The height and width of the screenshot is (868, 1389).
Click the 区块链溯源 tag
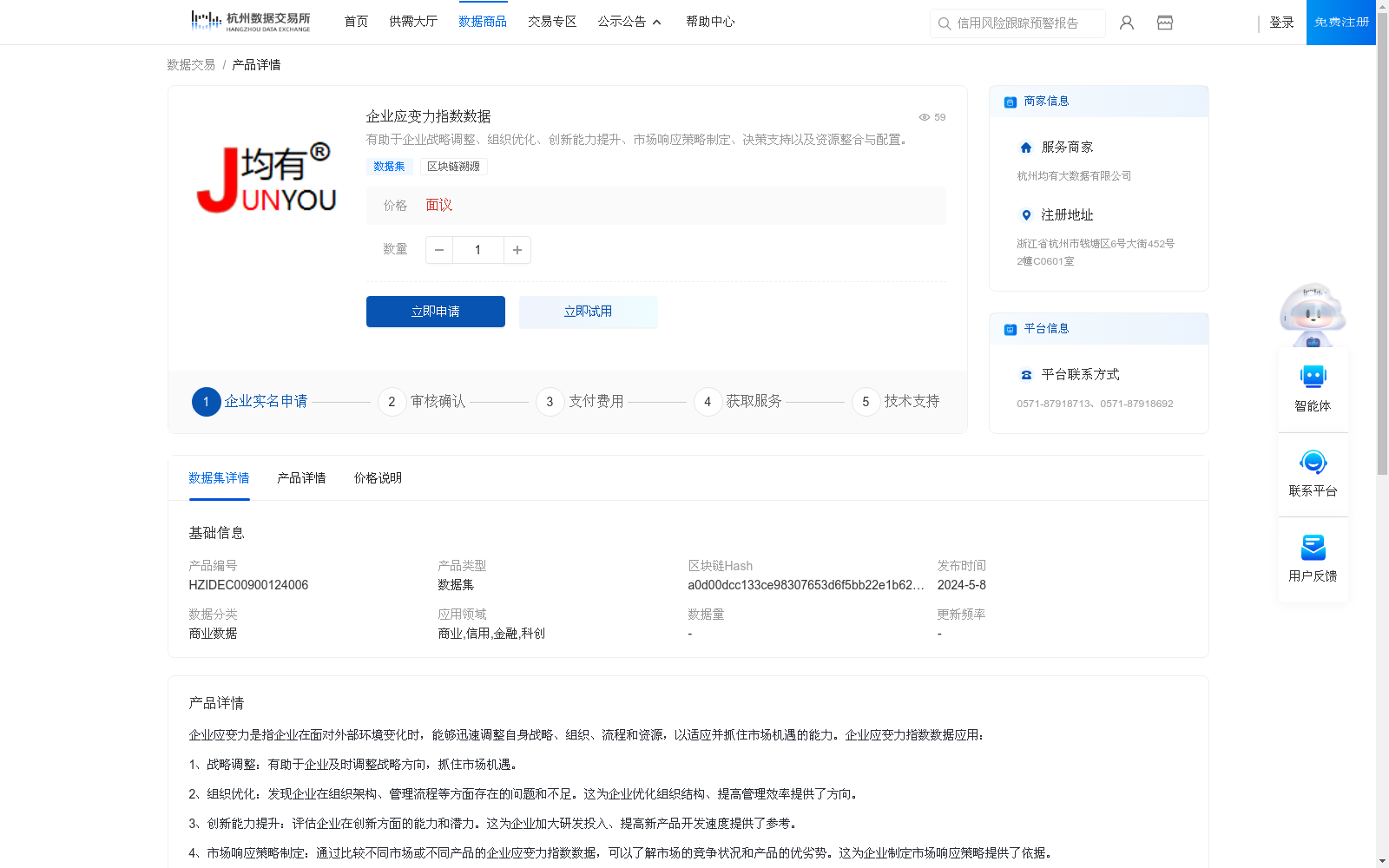453,167
